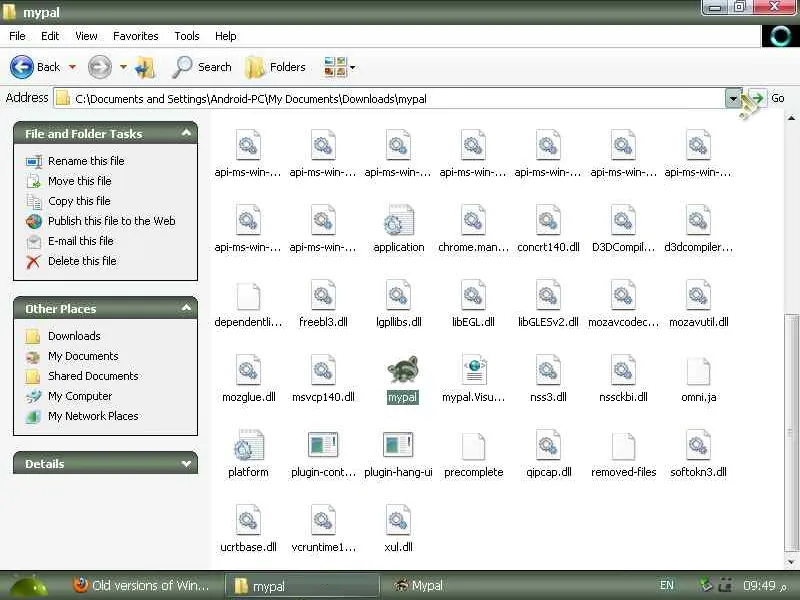Open the Tools menu
Image resolution: width=800 pixels, height=600 pixels.
pyautogui.click(x=187, y=36)
